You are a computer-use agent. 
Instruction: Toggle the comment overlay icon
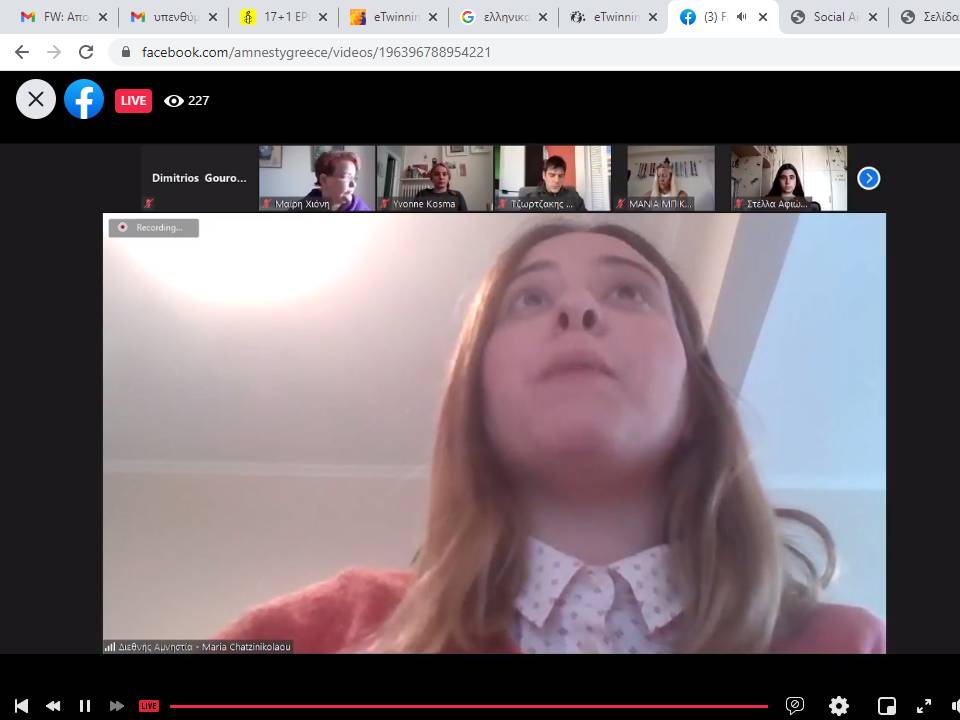click(795, 706)
